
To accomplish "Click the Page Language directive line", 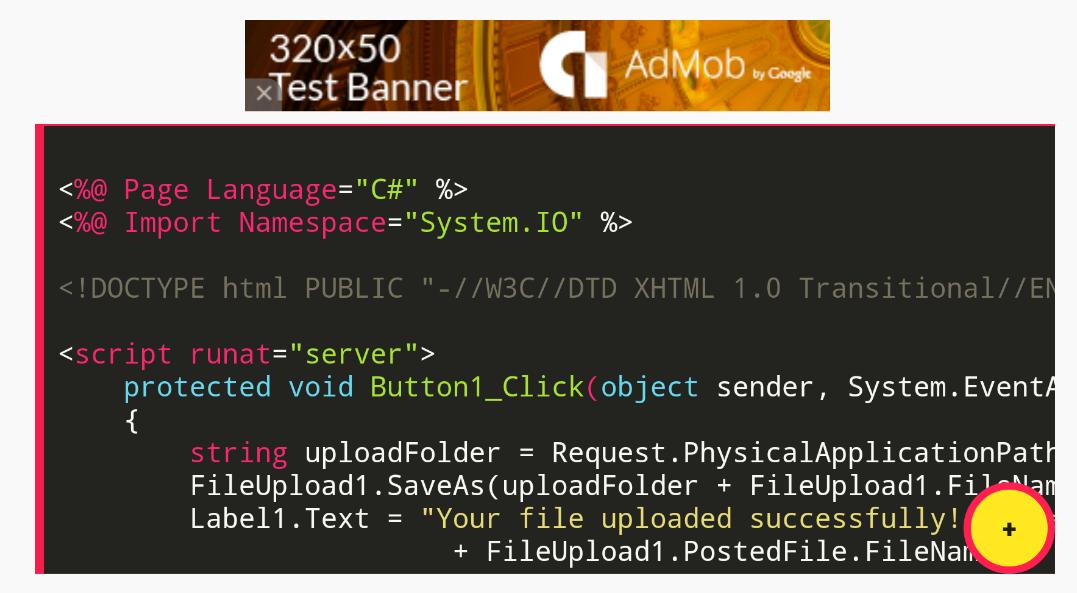I will pos(263,190).
